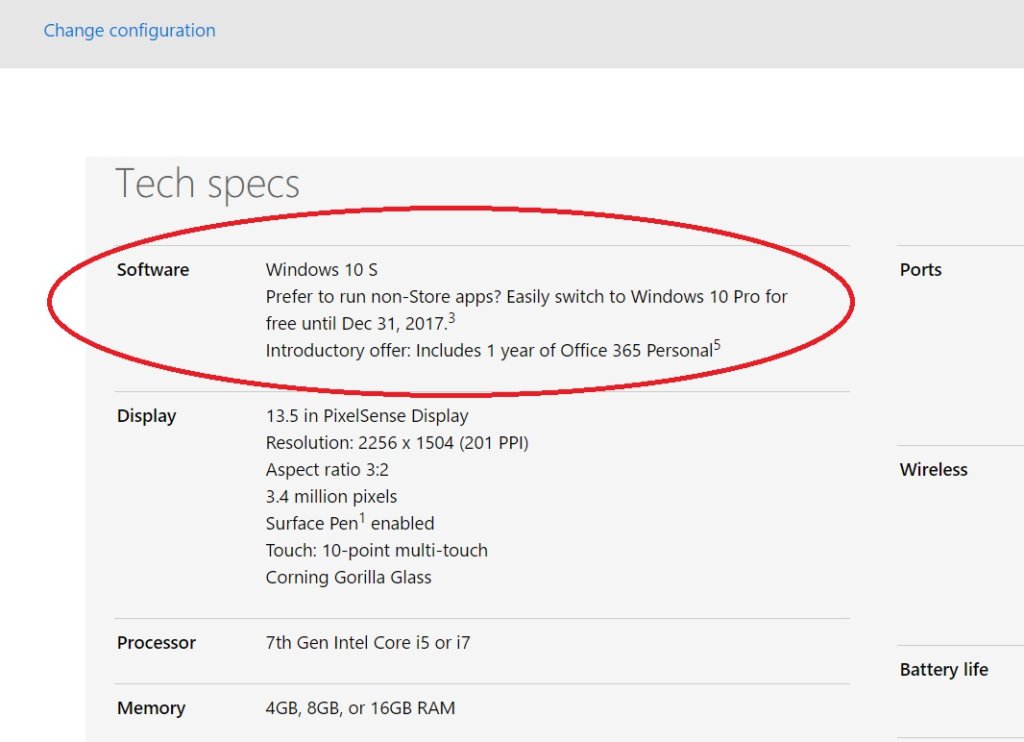Select '4GB, 8GB, or 16GB RAM' text
Screen dimensions: 1024x742
pyautogui.click(x=360, y=708)
